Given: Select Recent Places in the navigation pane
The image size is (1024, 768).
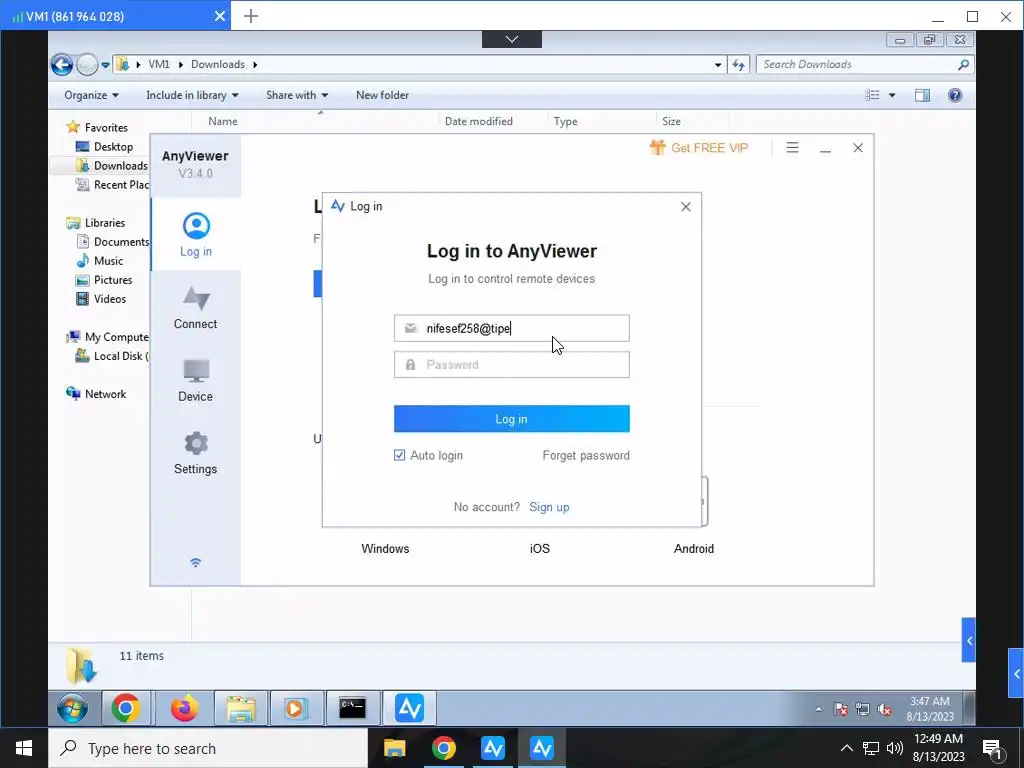Looking at the screenshot, I should click(x=112, y=185).
